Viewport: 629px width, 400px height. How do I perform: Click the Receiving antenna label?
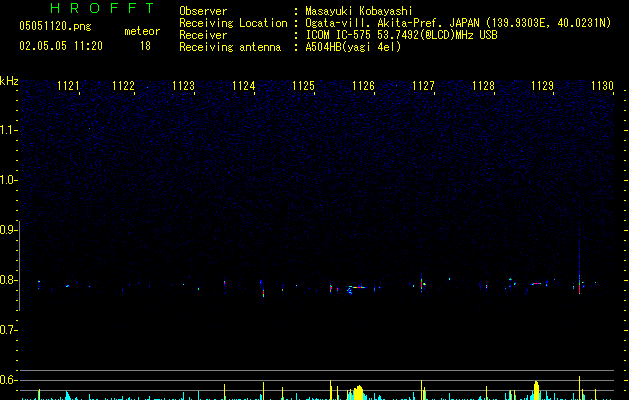230,47
